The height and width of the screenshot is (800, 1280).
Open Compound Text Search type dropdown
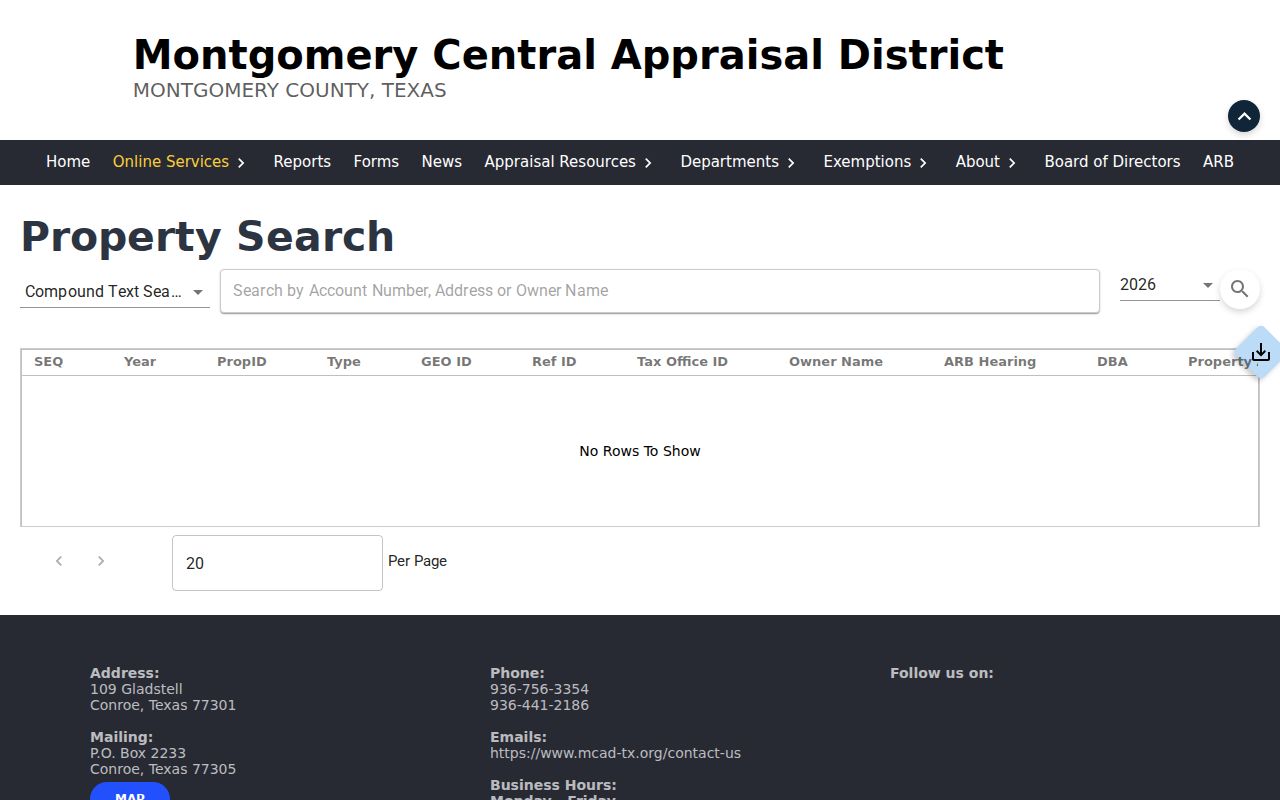click(115, 291)
